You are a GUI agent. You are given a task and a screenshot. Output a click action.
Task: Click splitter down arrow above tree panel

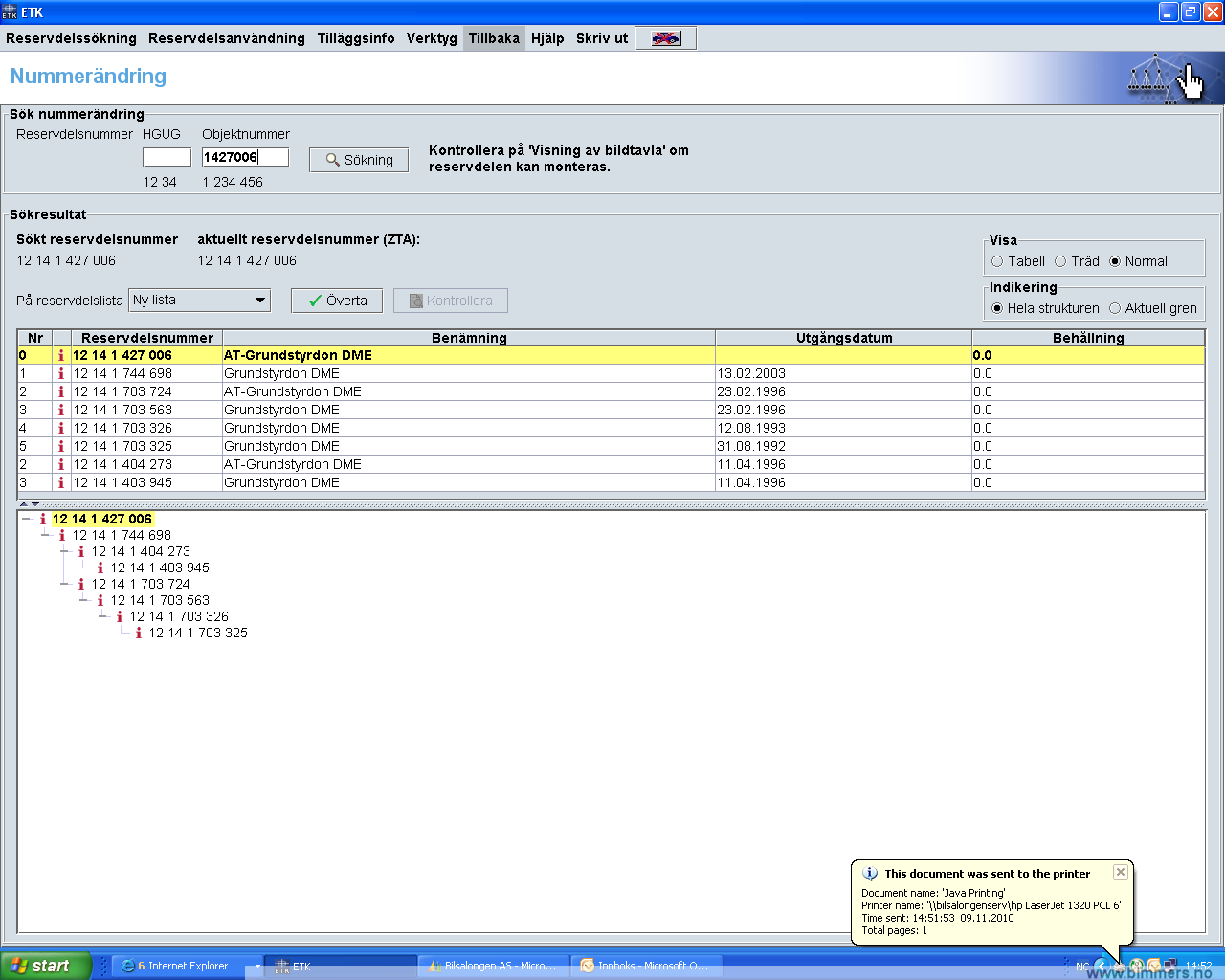tap(35, 503)
